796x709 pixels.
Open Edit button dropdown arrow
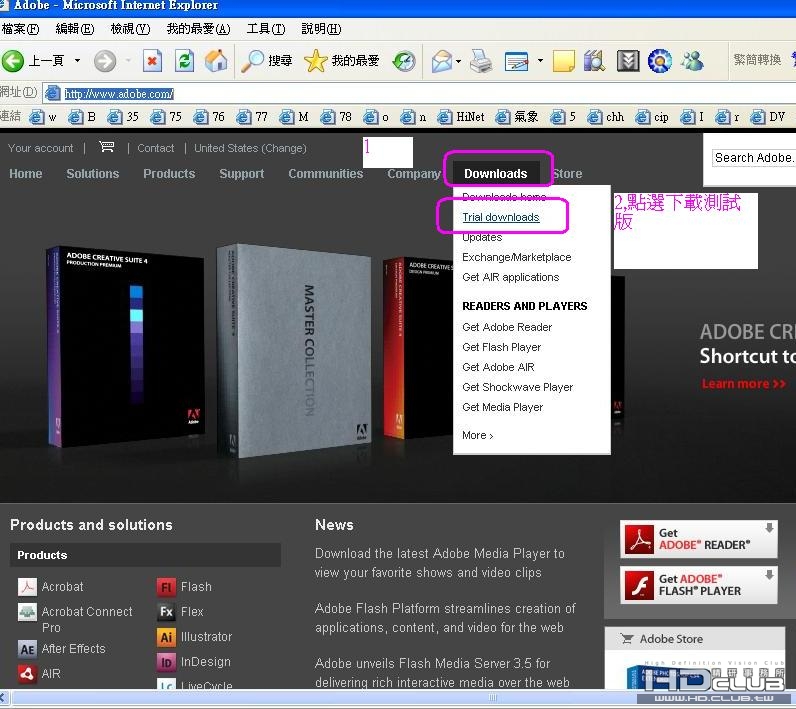click(540, 61)
